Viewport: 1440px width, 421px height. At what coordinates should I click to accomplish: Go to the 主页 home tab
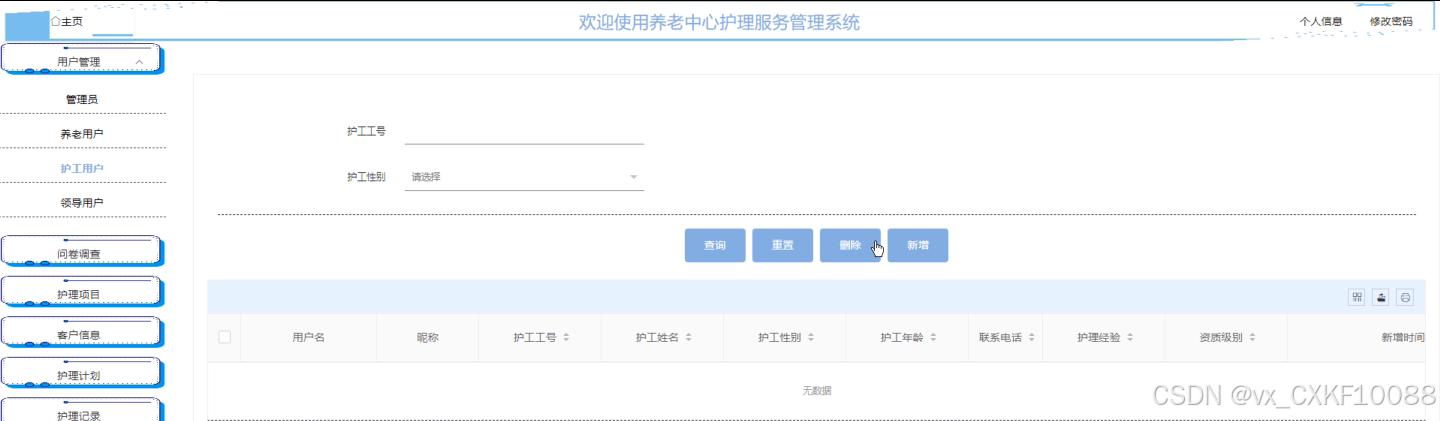coord(67,21)
